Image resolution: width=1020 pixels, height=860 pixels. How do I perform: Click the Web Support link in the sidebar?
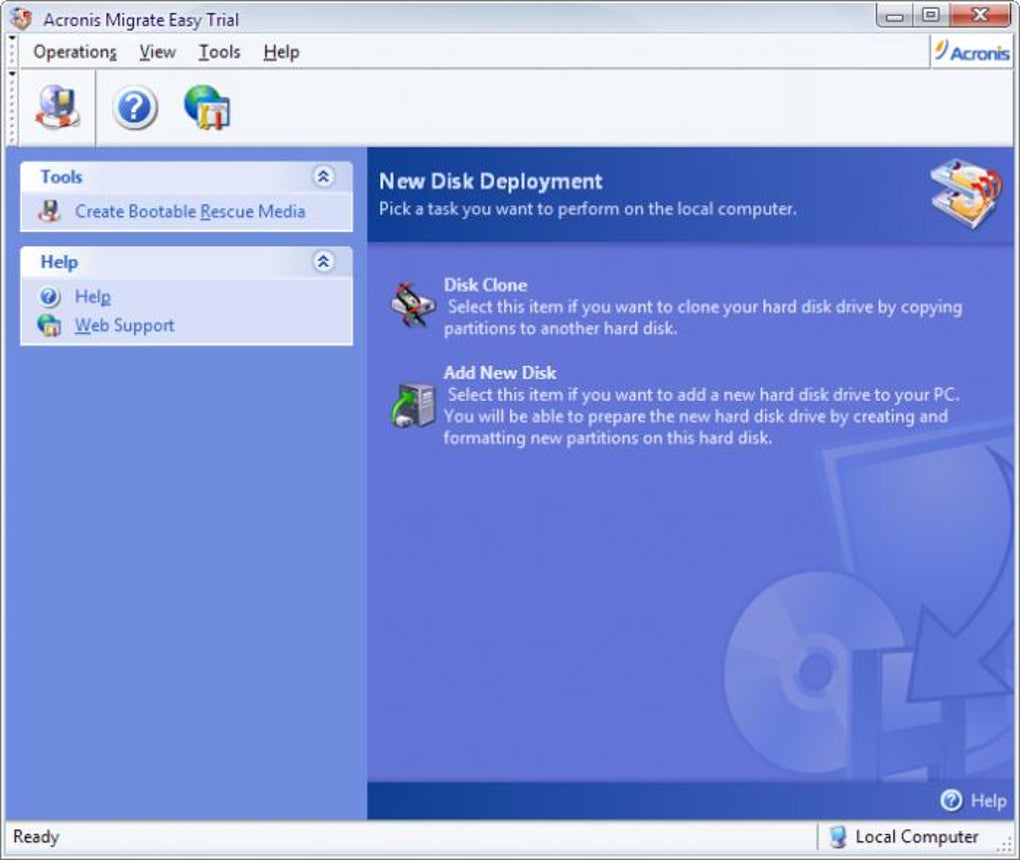124,325
